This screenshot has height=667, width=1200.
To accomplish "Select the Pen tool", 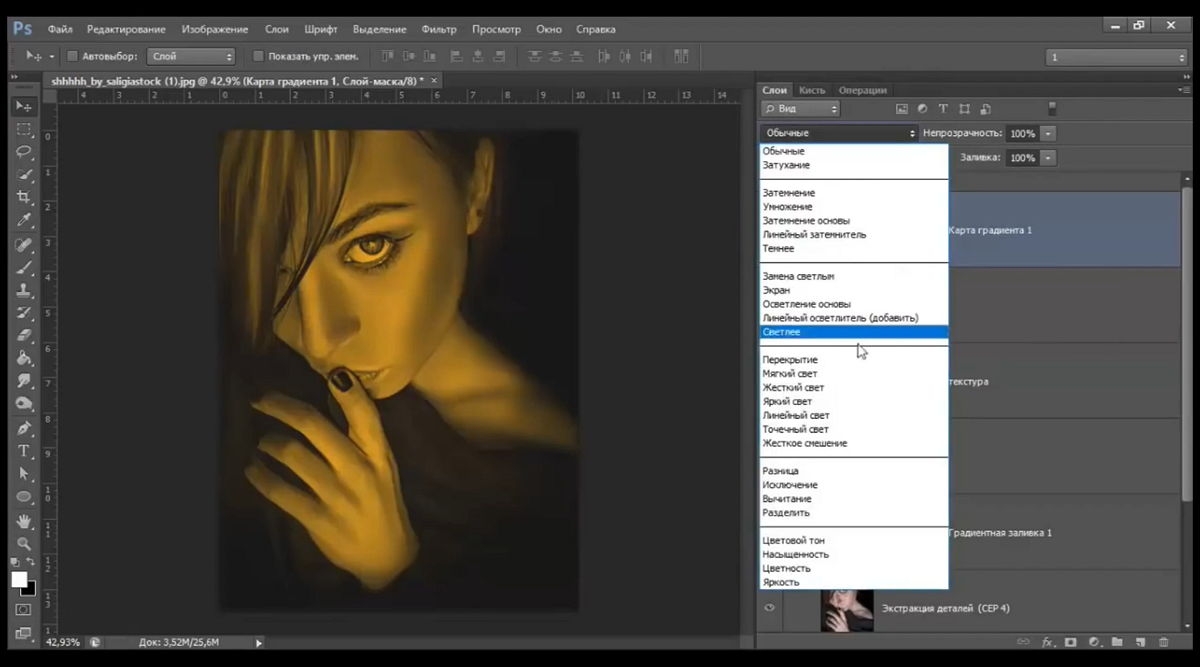I will pyautogui.click(x=24, y=429).
